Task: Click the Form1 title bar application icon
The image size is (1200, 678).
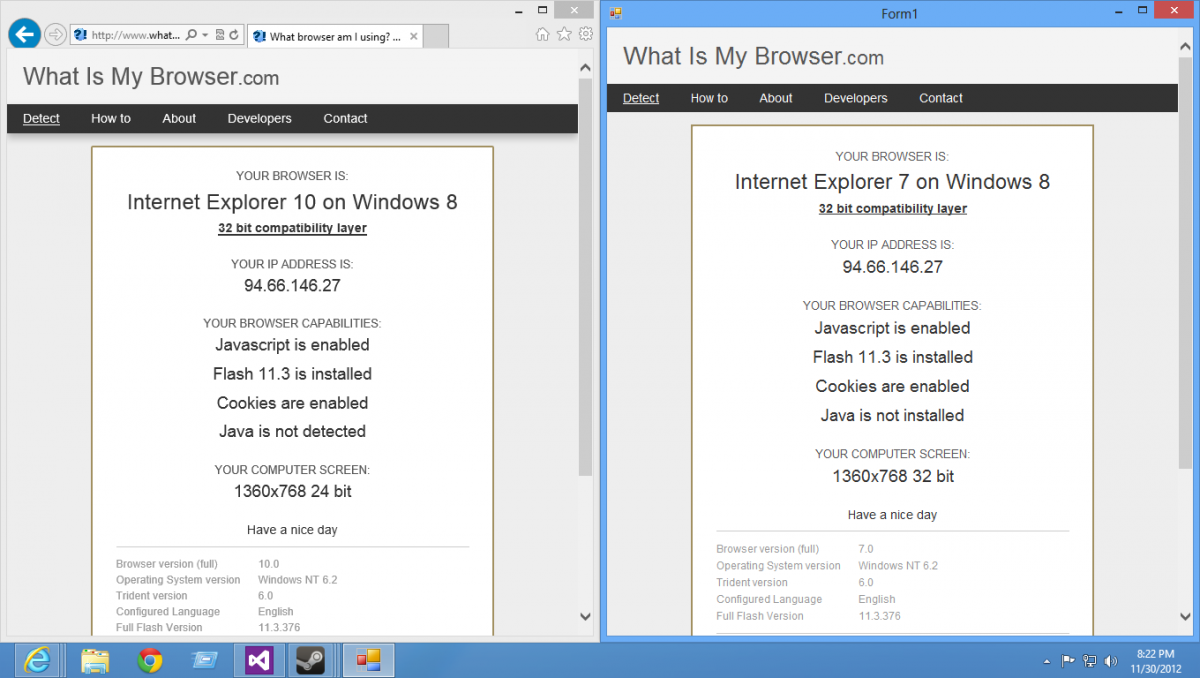Action: 616,13
